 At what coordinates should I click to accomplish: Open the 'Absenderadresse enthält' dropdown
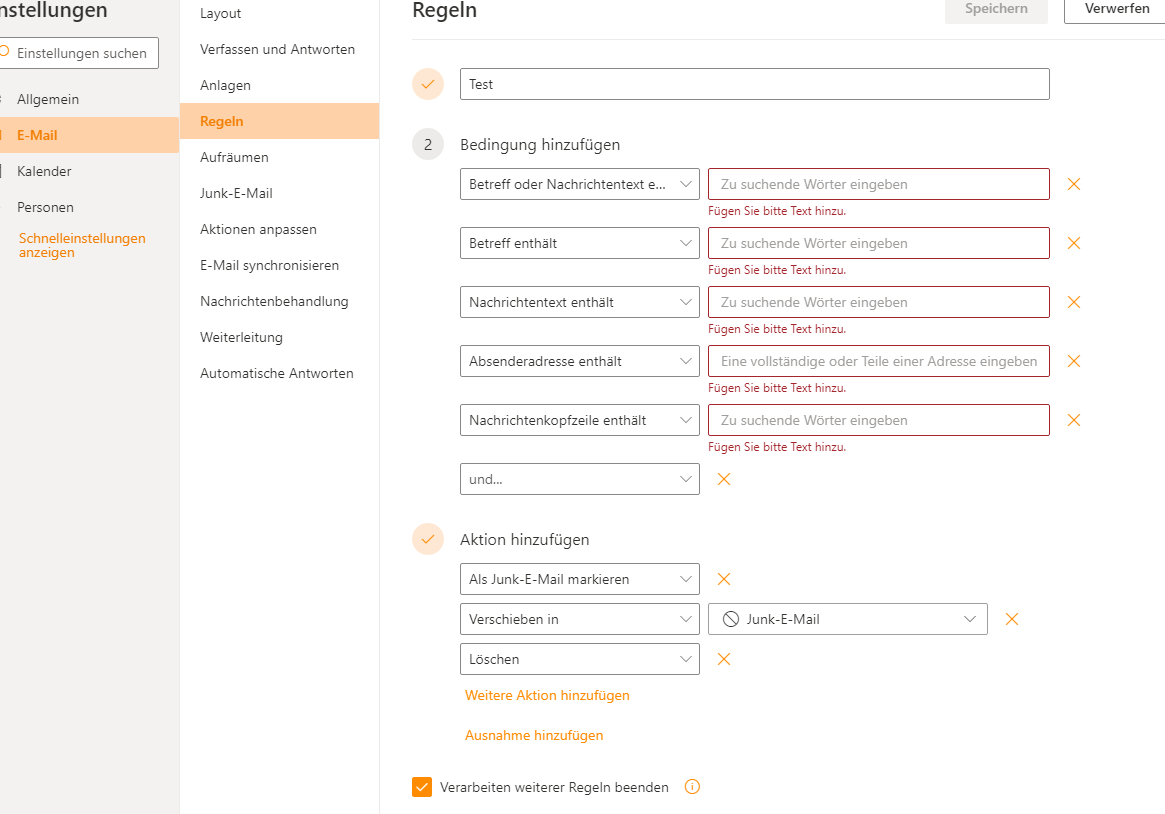(x=580, y=361)
